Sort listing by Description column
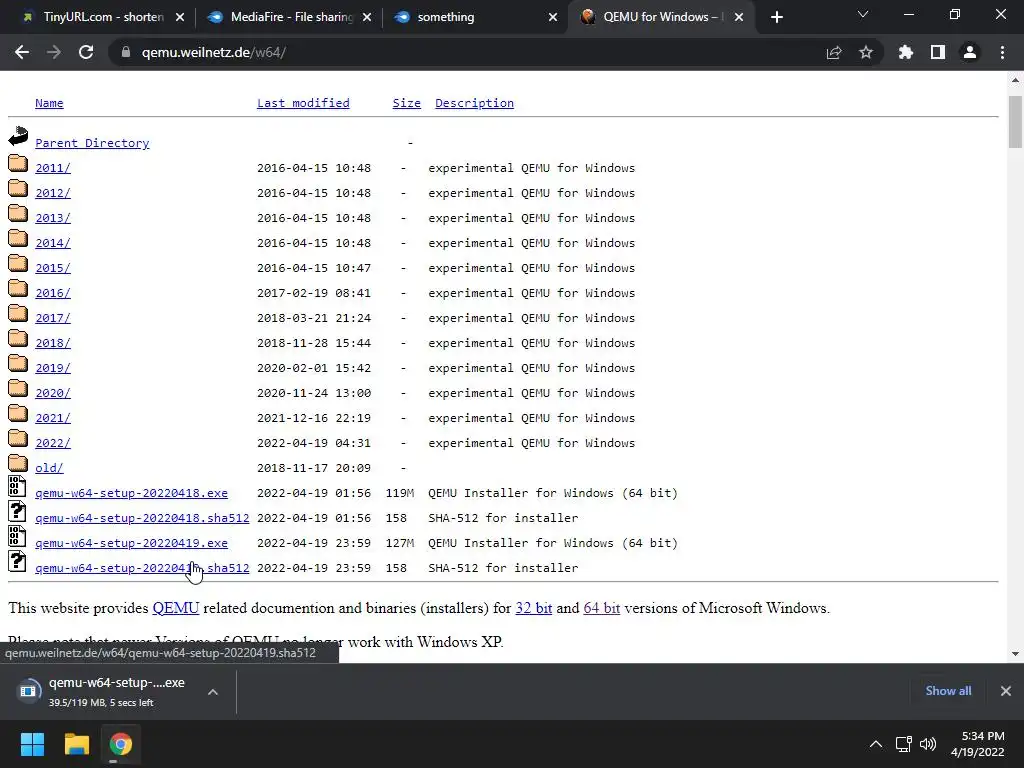 click(x=474, y=103)
